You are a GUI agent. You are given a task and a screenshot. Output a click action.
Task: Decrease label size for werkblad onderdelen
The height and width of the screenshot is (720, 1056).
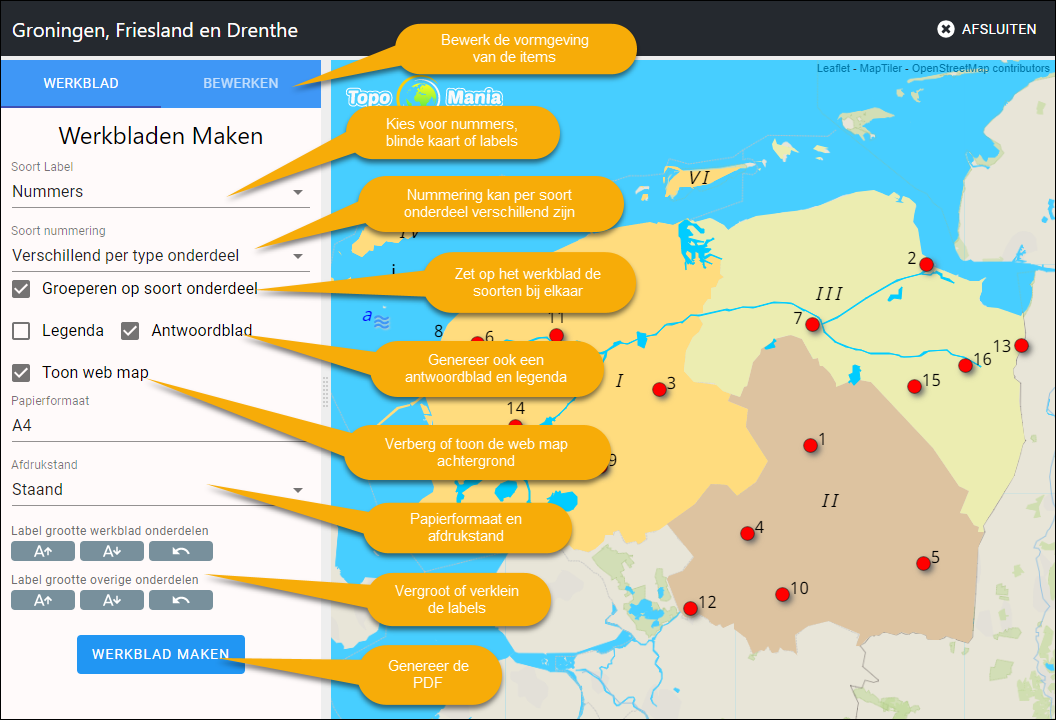click(x=111, y=551)
